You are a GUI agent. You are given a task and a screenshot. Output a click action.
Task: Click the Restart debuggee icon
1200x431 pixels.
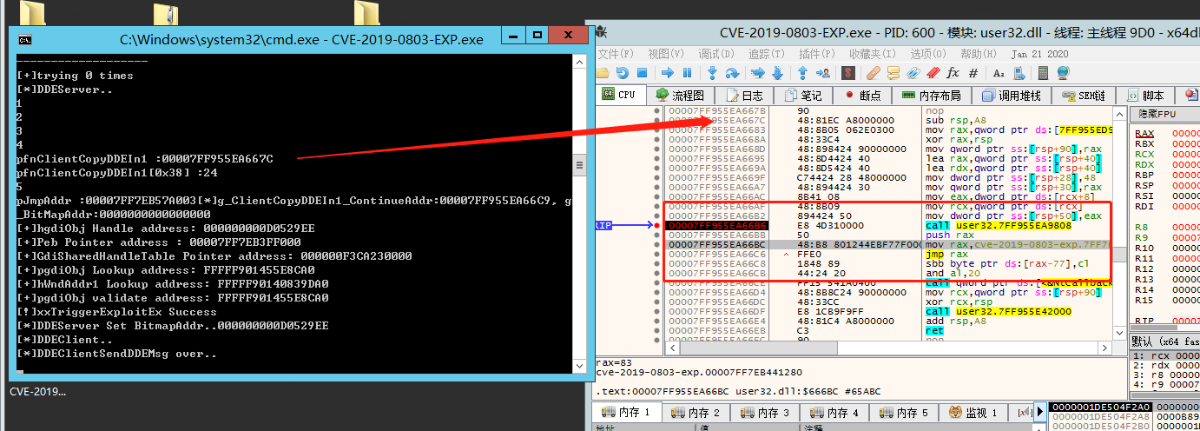(622, 72)
